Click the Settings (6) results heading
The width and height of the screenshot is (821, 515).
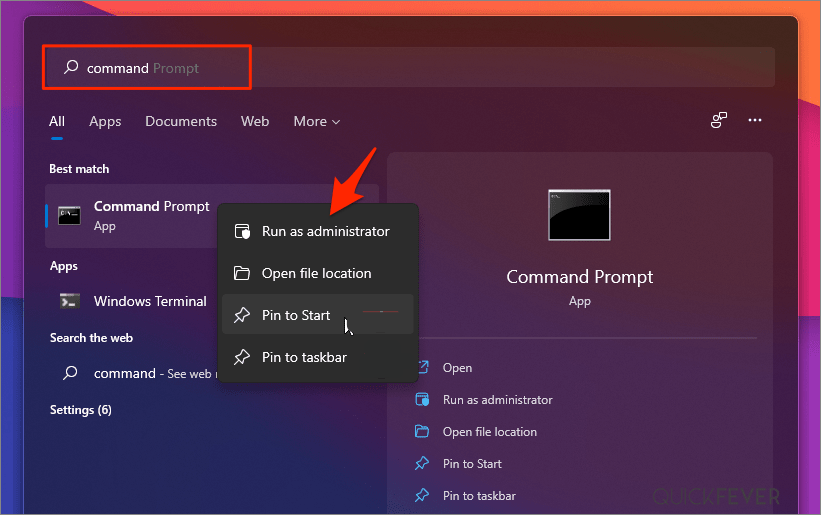[x=81, y=410]
